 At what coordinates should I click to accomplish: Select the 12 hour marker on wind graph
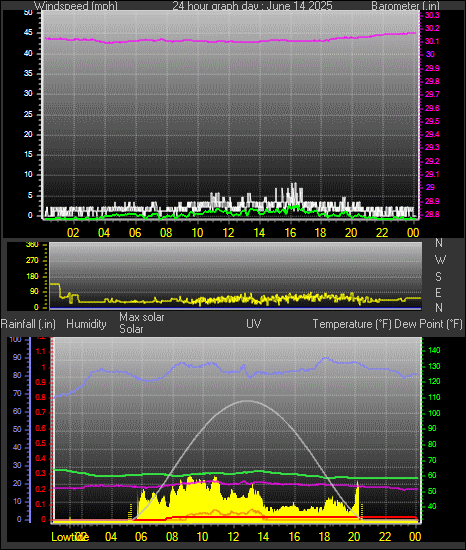pos(228,233)
